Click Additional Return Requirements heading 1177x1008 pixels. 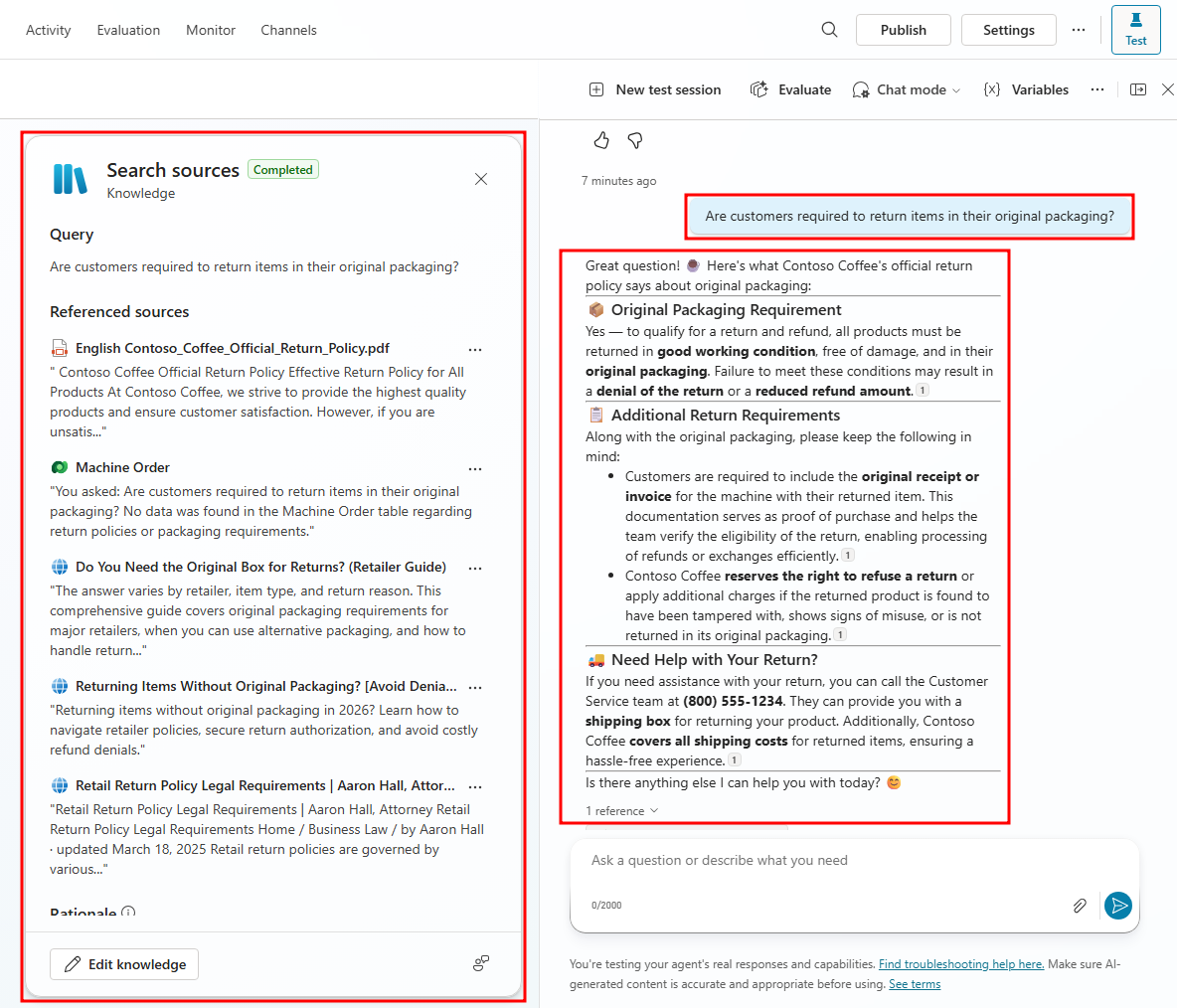725,416
